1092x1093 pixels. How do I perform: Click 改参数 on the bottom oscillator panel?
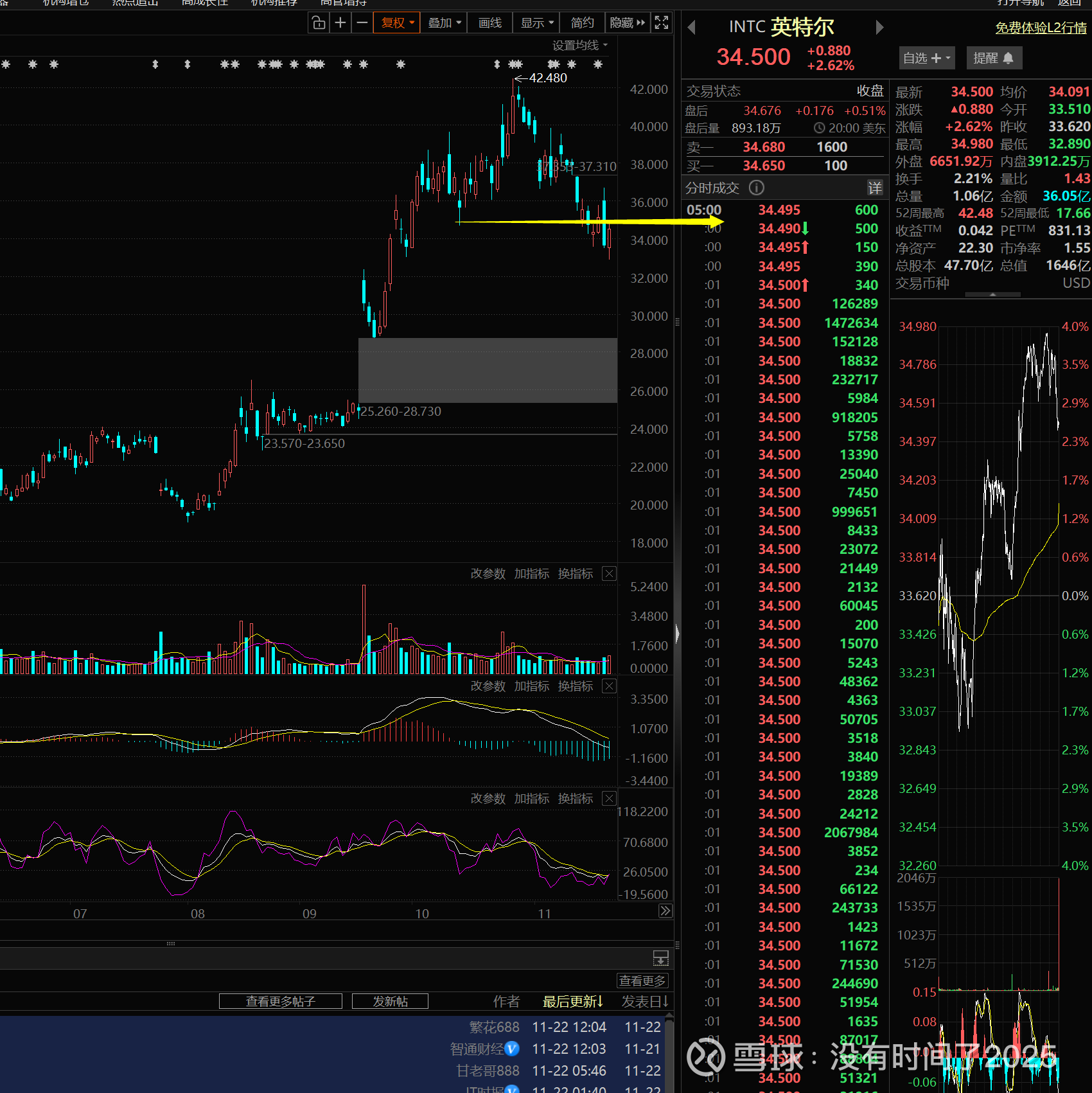click(488, 799)
